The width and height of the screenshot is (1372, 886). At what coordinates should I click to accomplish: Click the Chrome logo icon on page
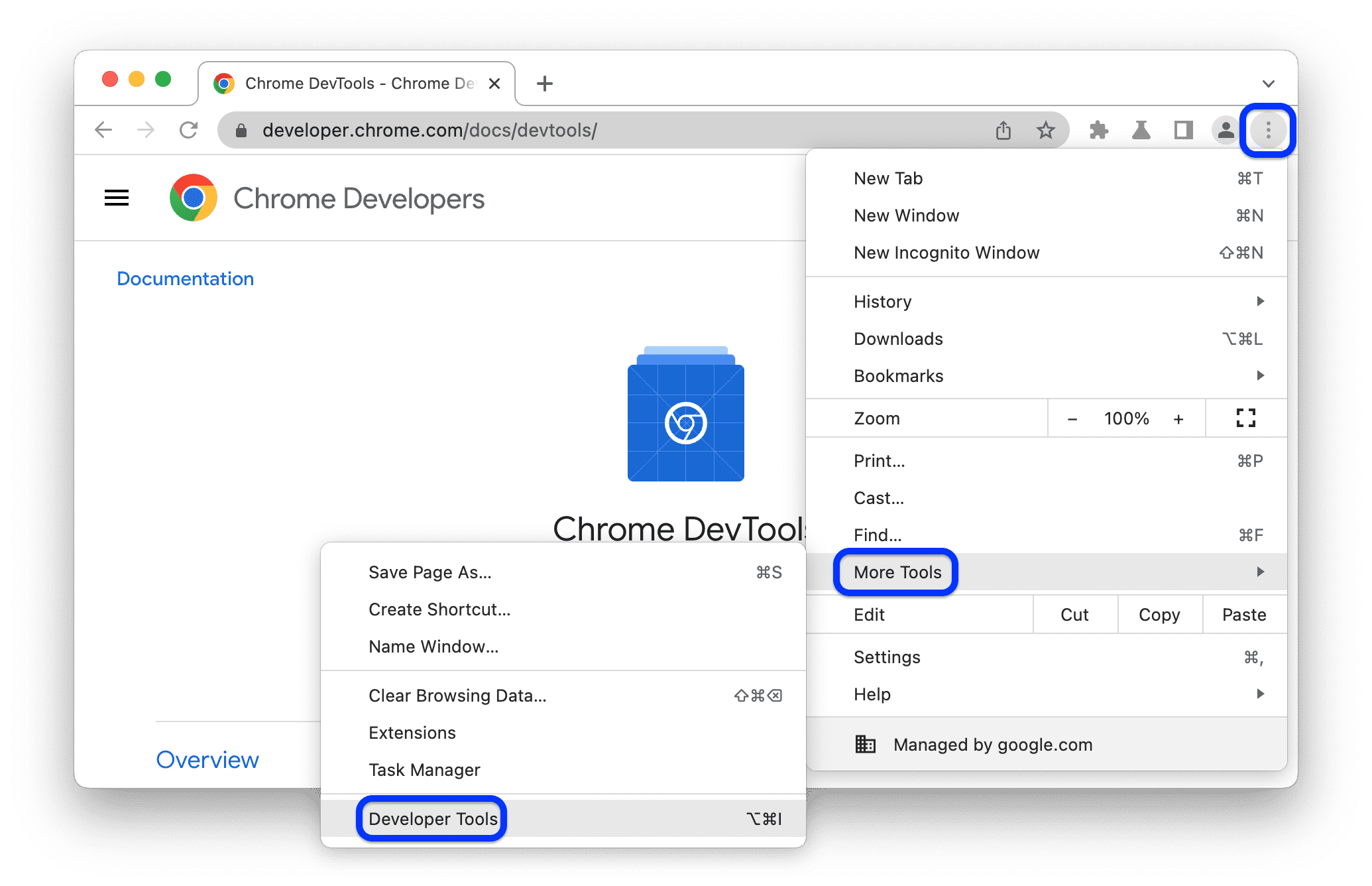(x=193, y=198)
